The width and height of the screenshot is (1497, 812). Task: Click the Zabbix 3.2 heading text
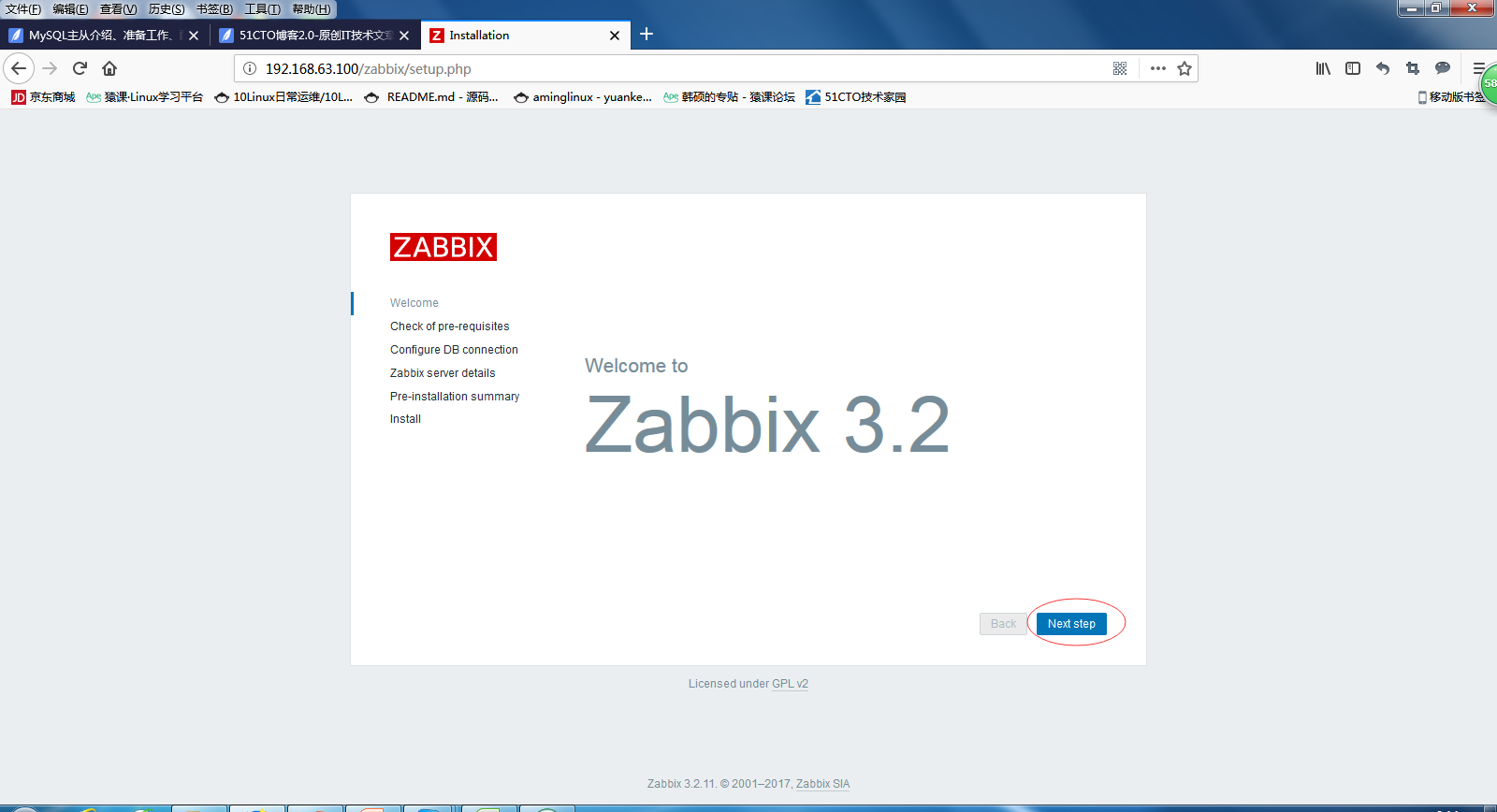(767, 425)
